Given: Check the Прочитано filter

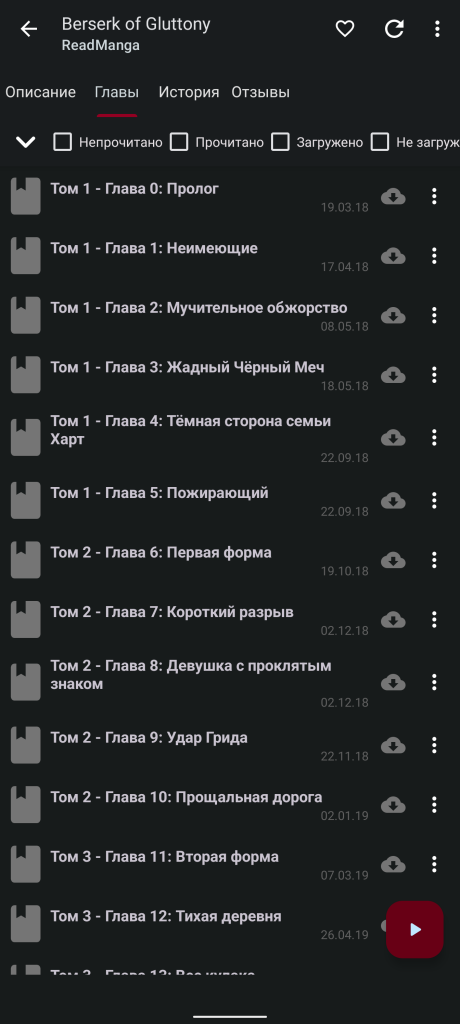Looking at the screenshot, I should coord(179,142).
